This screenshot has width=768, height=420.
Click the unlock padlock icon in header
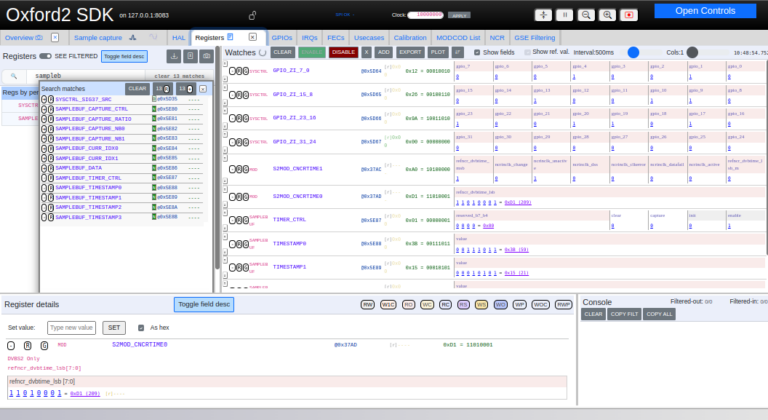click(251, 15)
